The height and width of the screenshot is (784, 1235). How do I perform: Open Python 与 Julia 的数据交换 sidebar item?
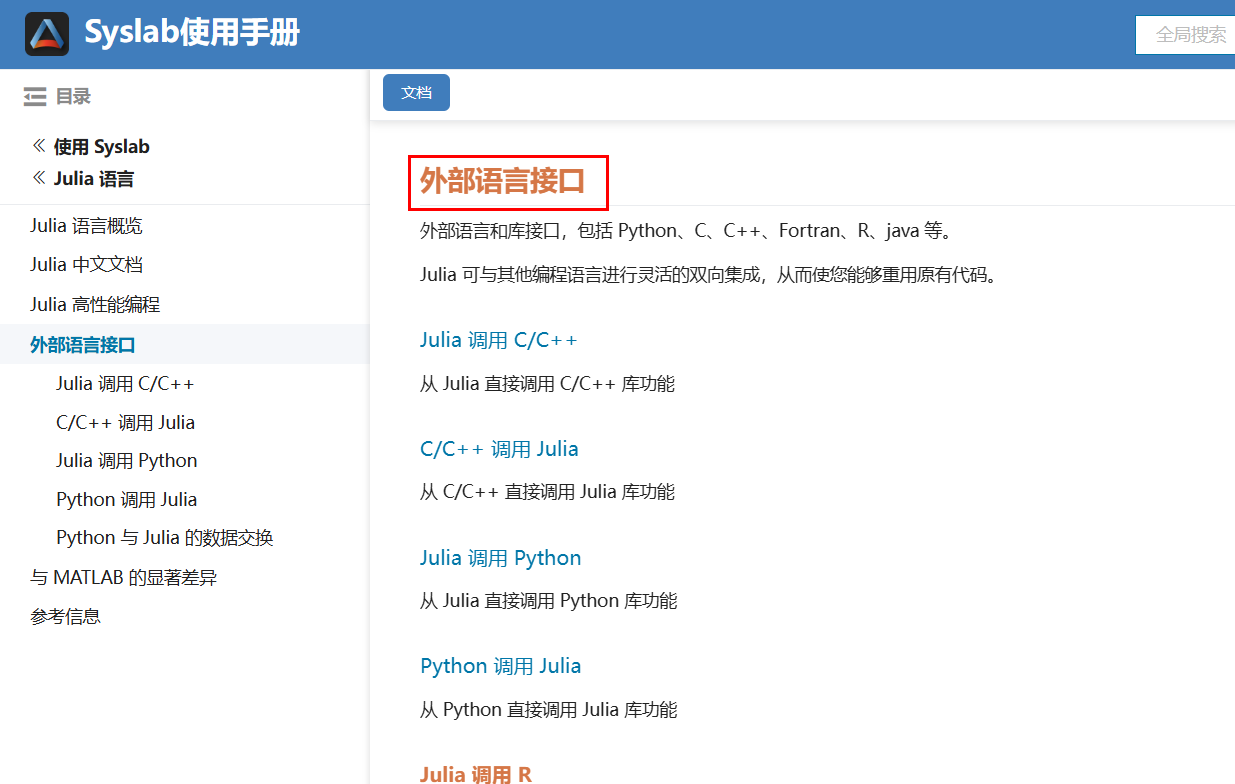(x=165, y=537)
